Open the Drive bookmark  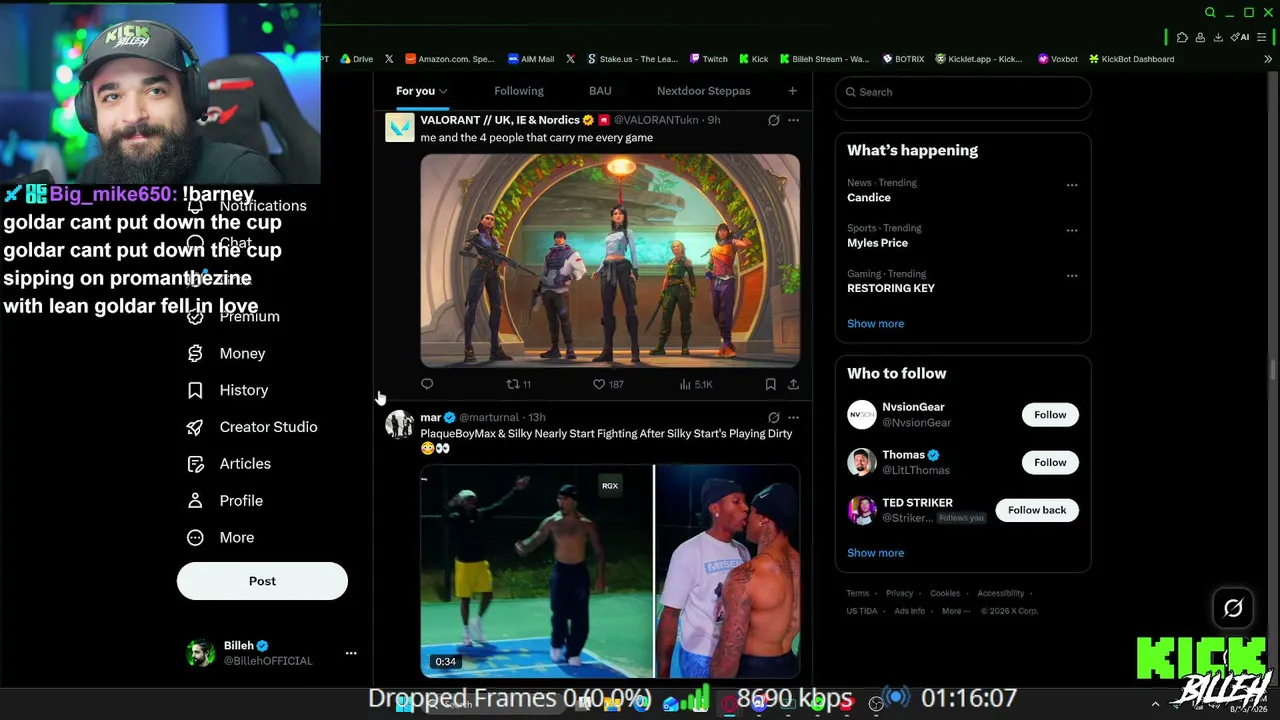pyautogui.click(x=356, y=59)
